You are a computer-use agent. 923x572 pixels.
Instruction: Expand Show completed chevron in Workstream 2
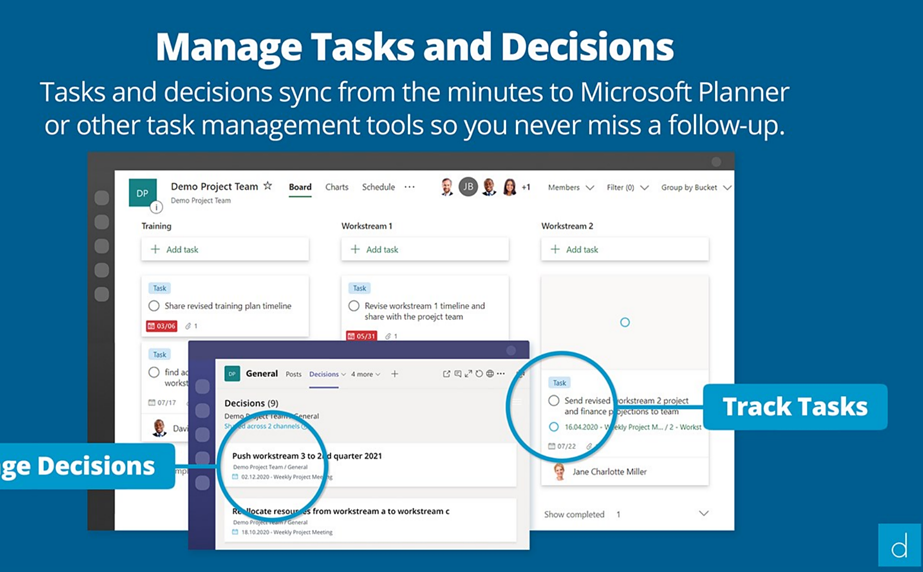(x=703, y=514)
